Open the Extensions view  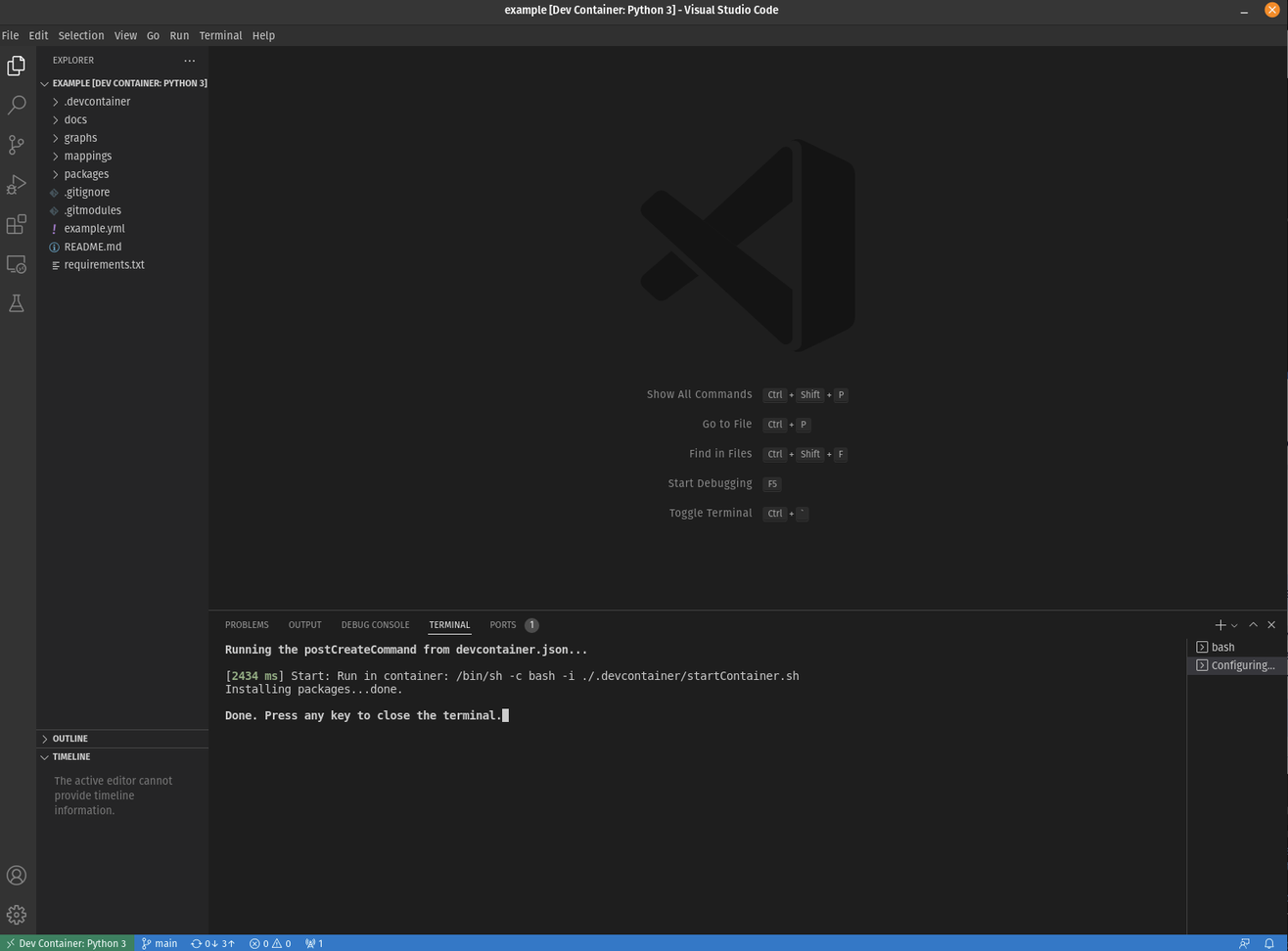pyautogui.click(x=16, y=224)
